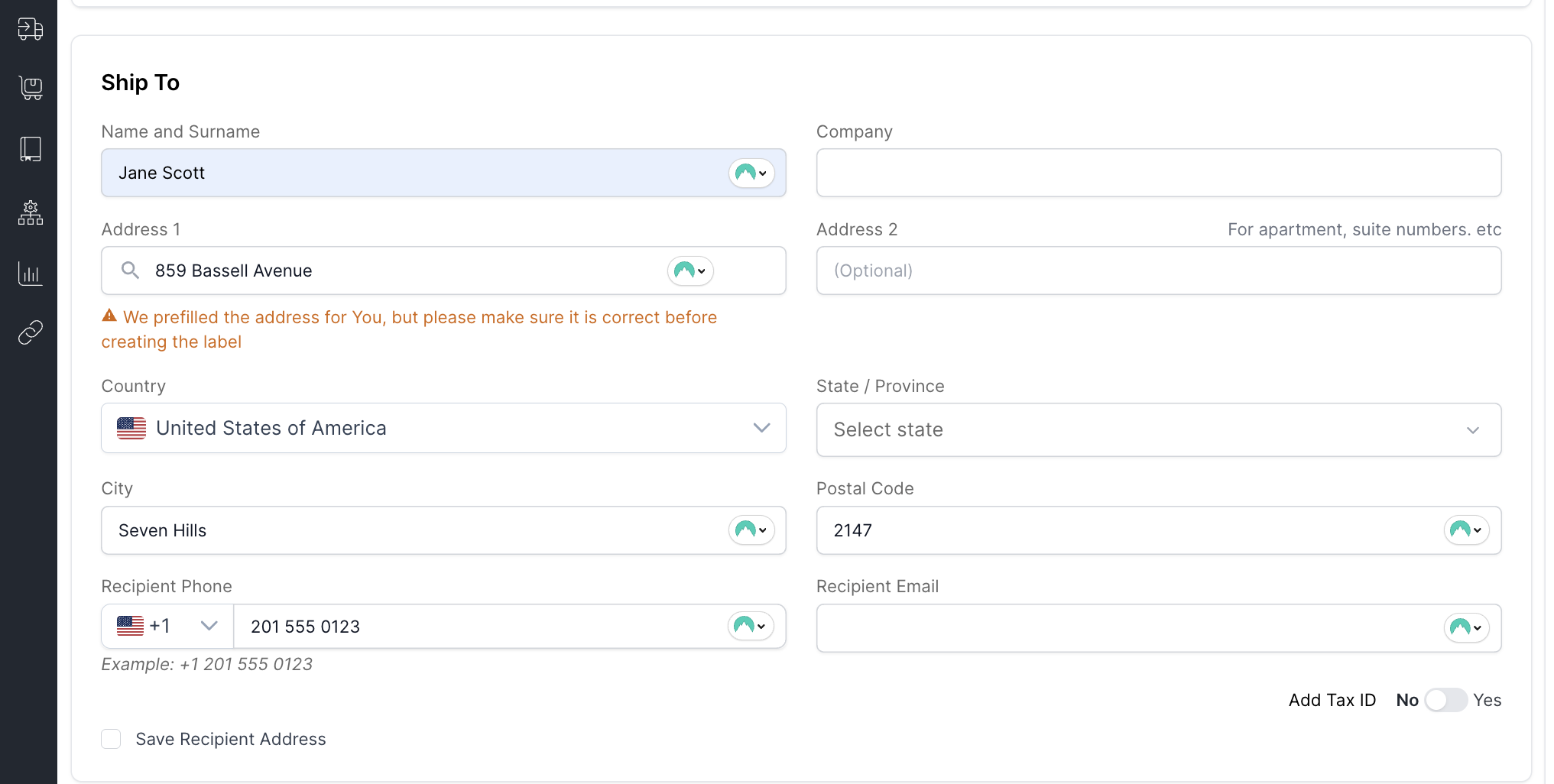Click the warning text about prefilled address
Image resolution: width=1554 pixels, height=784 pixels.
[x=409, y=329]
